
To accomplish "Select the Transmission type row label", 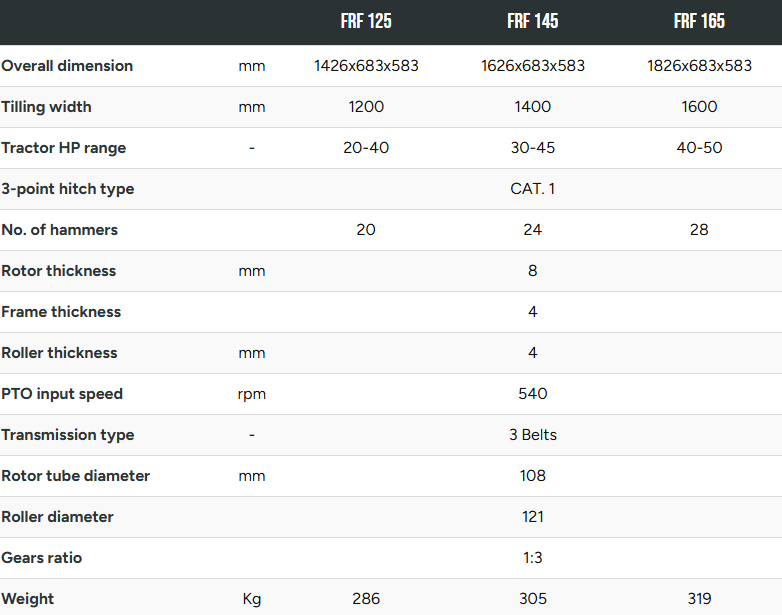I will 67,434.
